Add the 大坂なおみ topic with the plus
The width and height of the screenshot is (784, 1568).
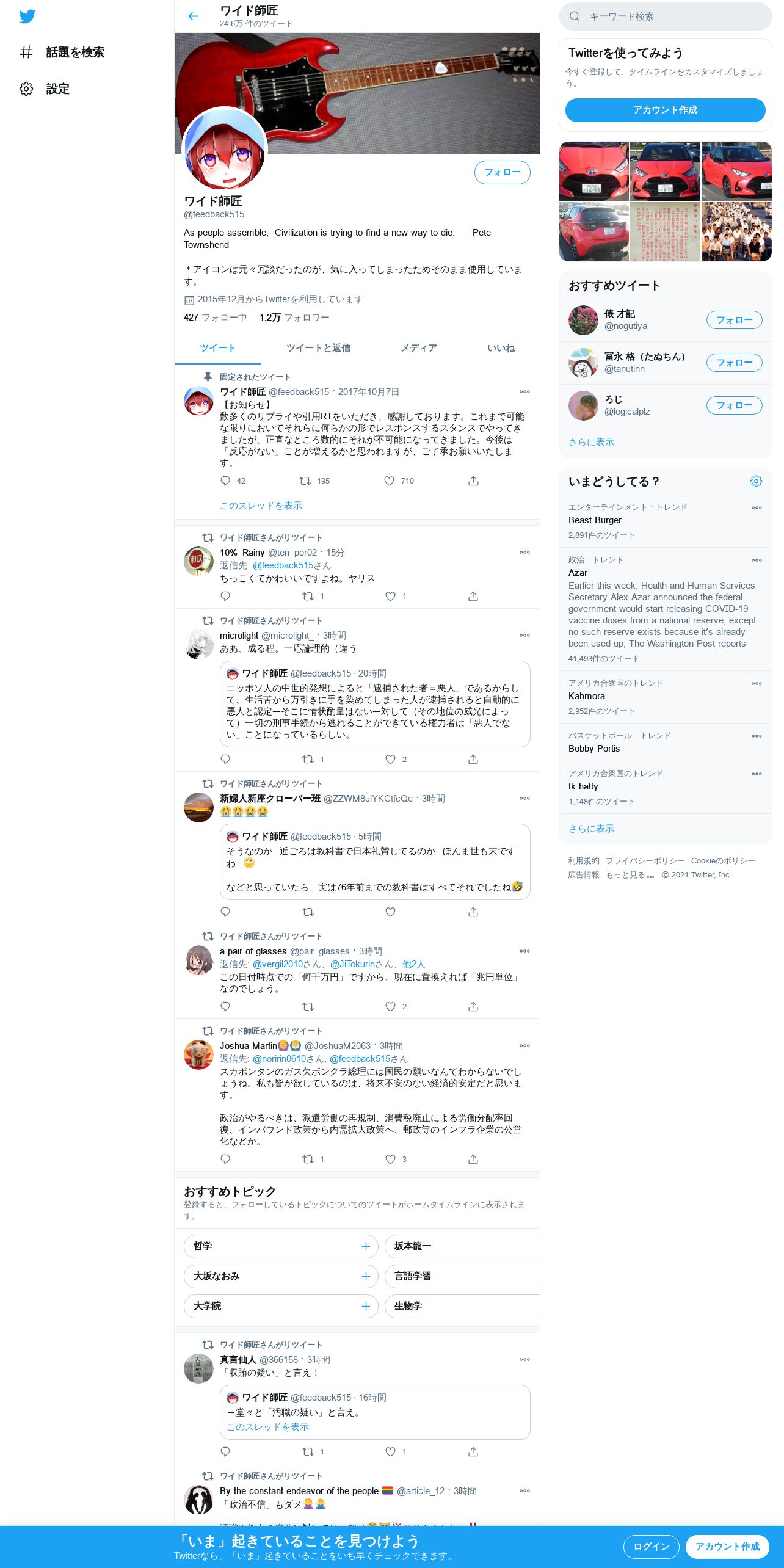[366, 1277]
